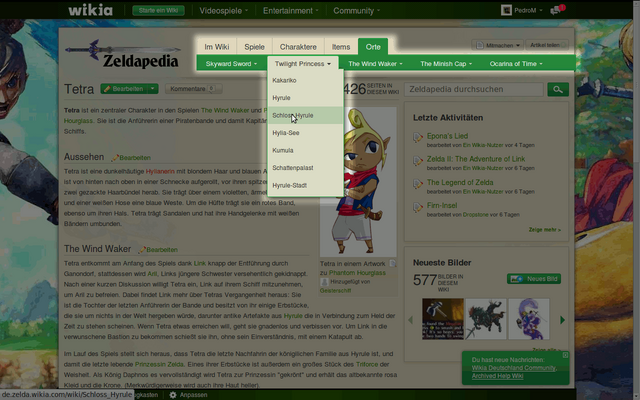Open the Mitmachen dropdown

coord(497,45)
